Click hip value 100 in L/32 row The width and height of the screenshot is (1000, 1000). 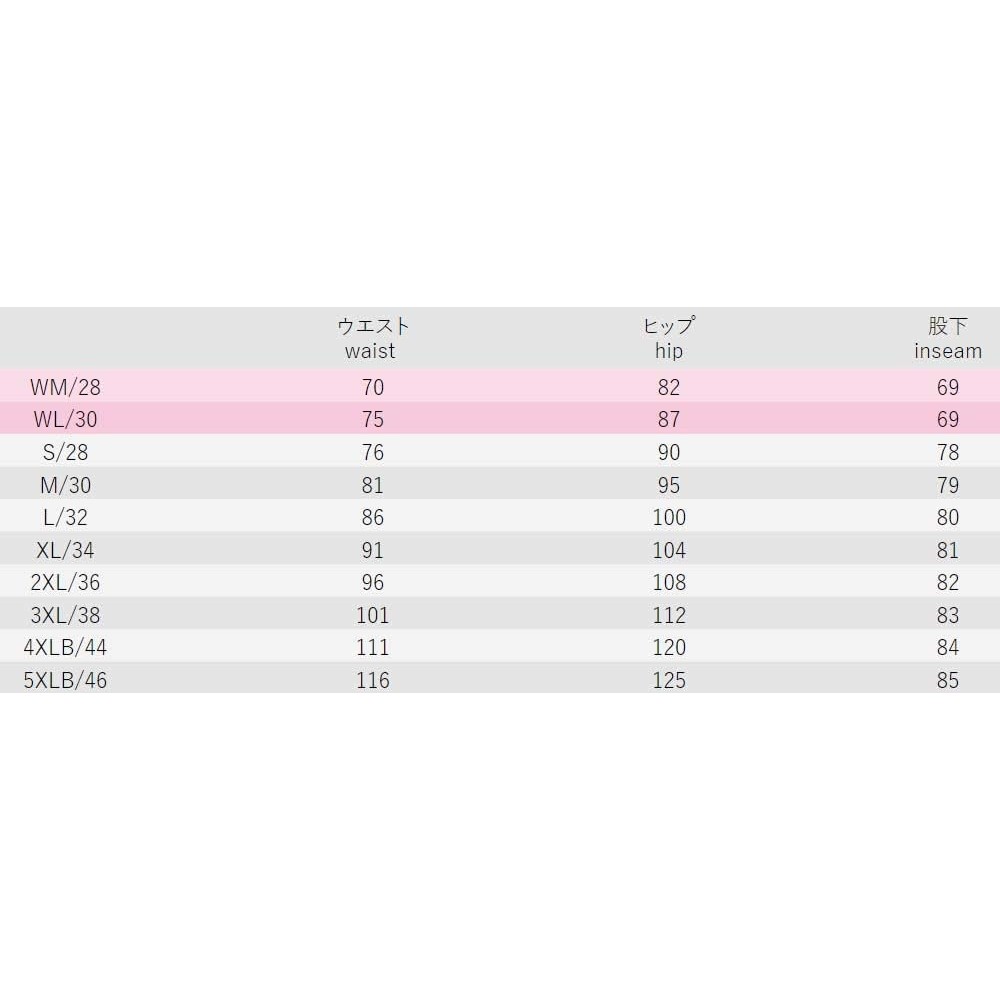tap(669, 517)
